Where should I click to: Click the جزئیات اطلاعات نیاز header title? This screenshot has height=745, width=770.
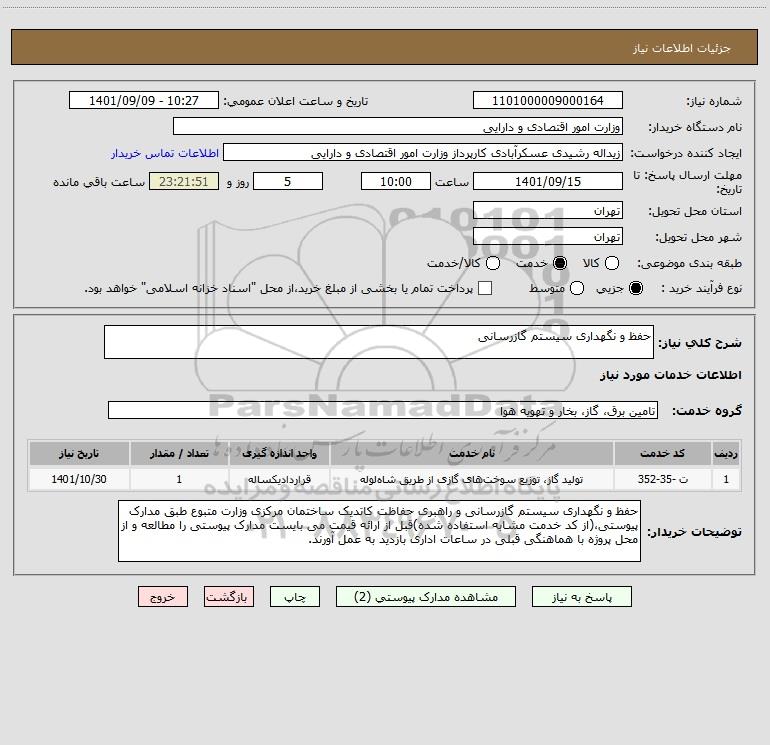(x=682, y=48)
